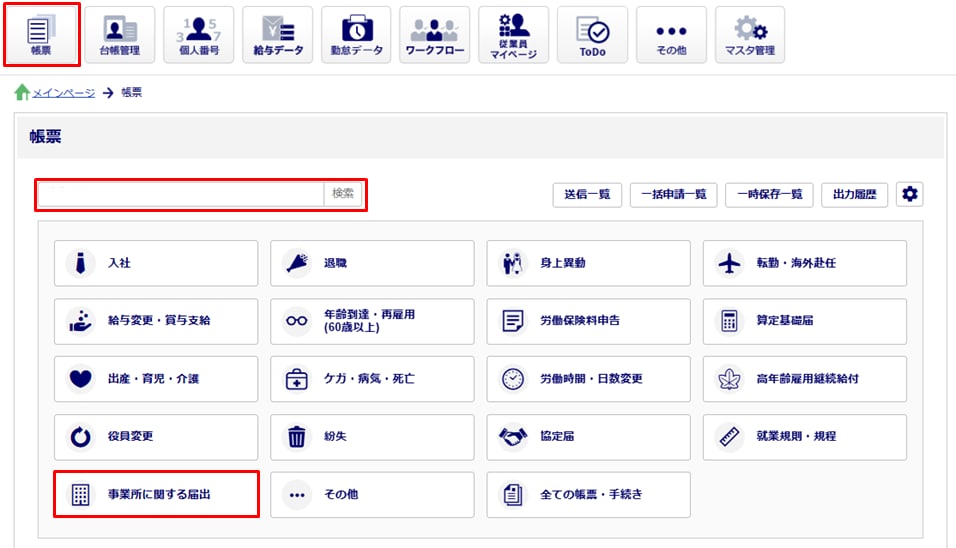Open 給与データ menu icon
956x548 pixels.
pyautogui.click(x=278, y=35)
